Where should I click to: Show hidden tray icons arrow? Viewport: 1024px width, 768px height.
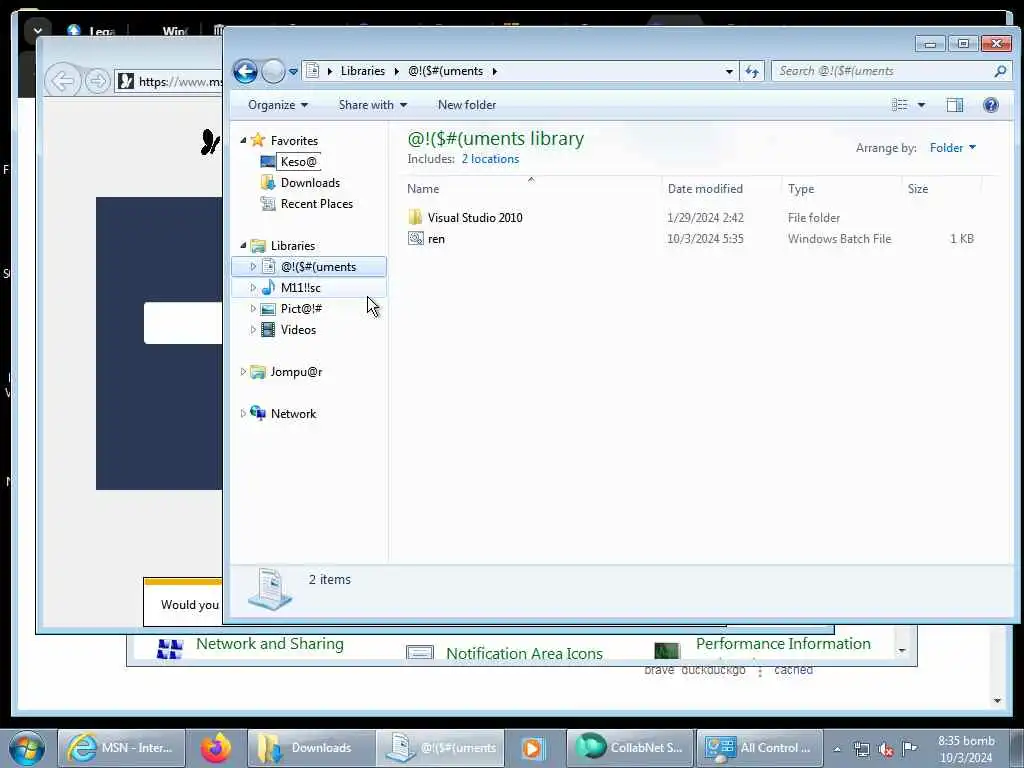click(837, 749)
